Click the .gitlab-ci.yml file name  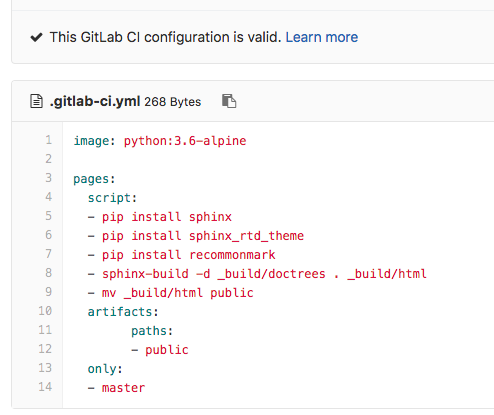[95, 101]
